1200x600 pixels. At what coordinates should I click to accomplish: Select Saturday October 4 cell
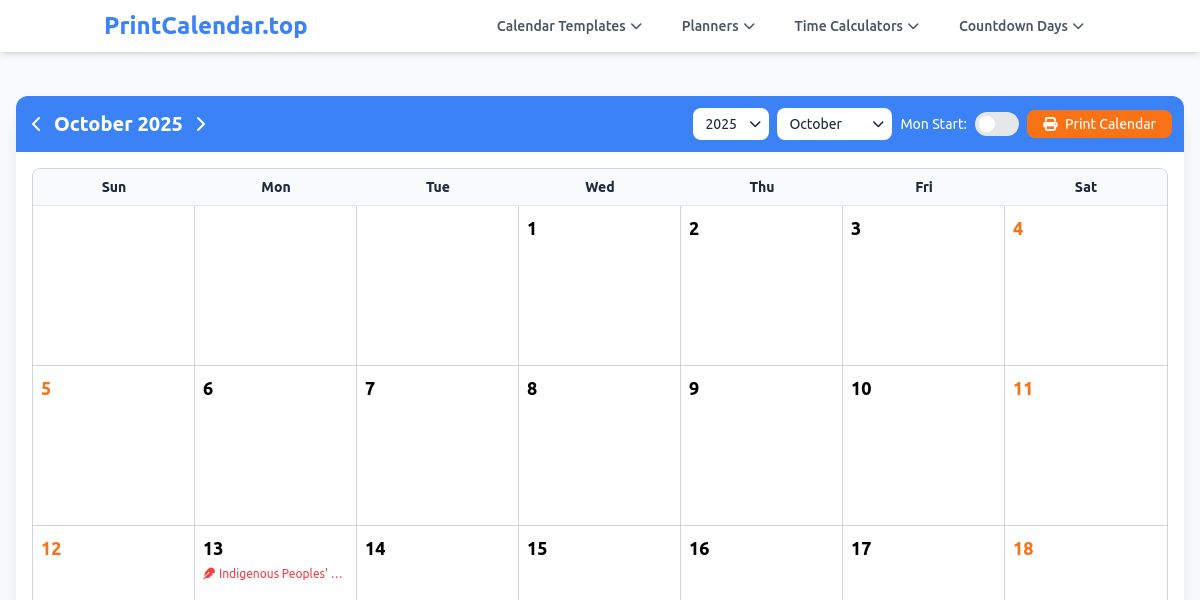point(1086,286)
